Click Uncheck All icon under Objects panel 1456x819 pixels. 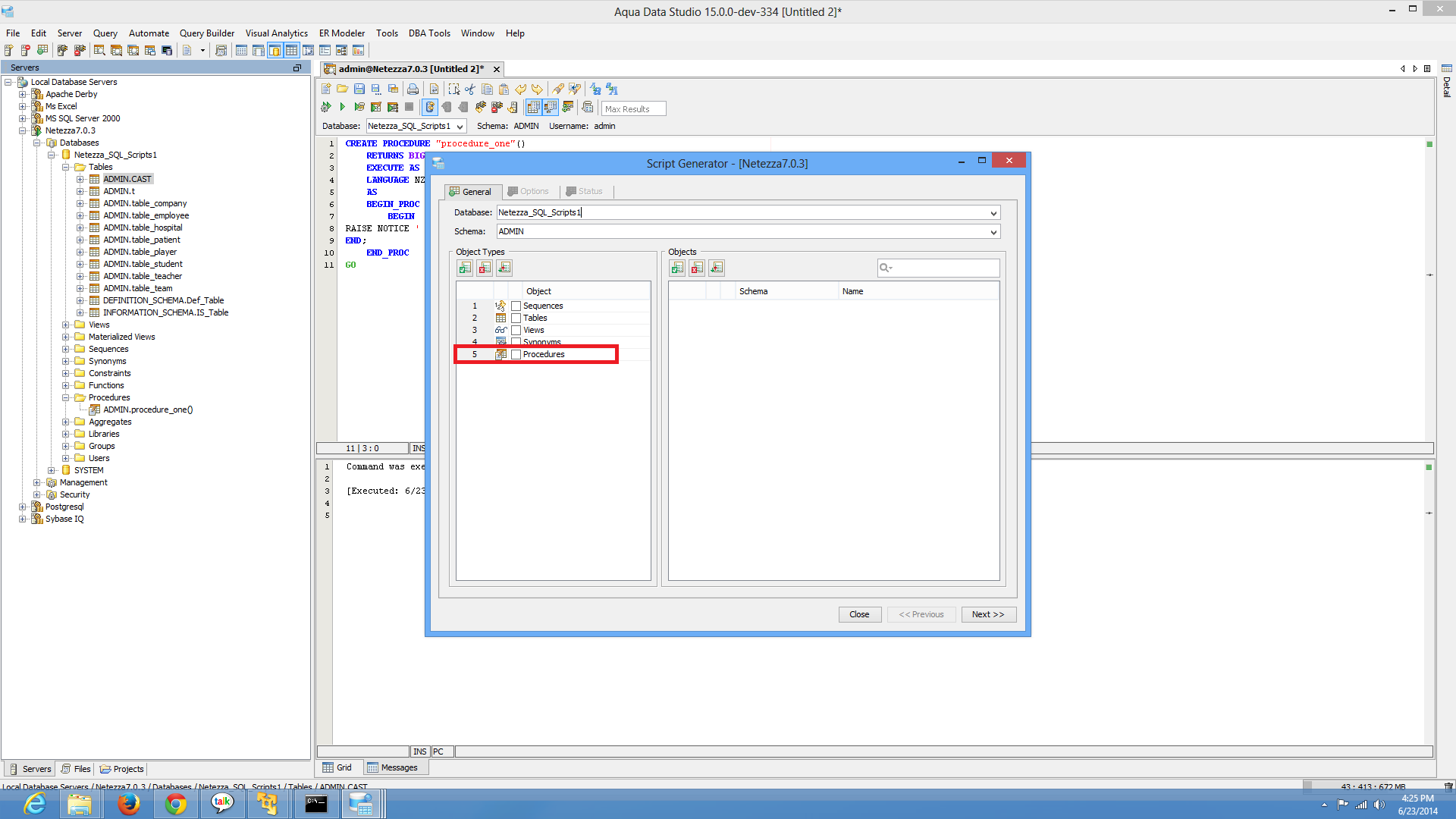[x=697, y=268]
